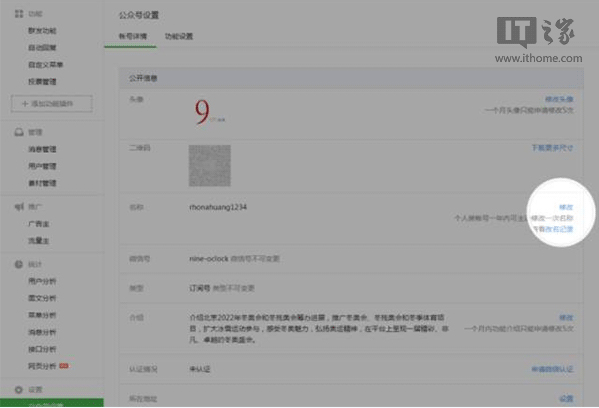The image size is (599, 408).
Task: Click the 统计 pie chart icon
Action: 19,264
